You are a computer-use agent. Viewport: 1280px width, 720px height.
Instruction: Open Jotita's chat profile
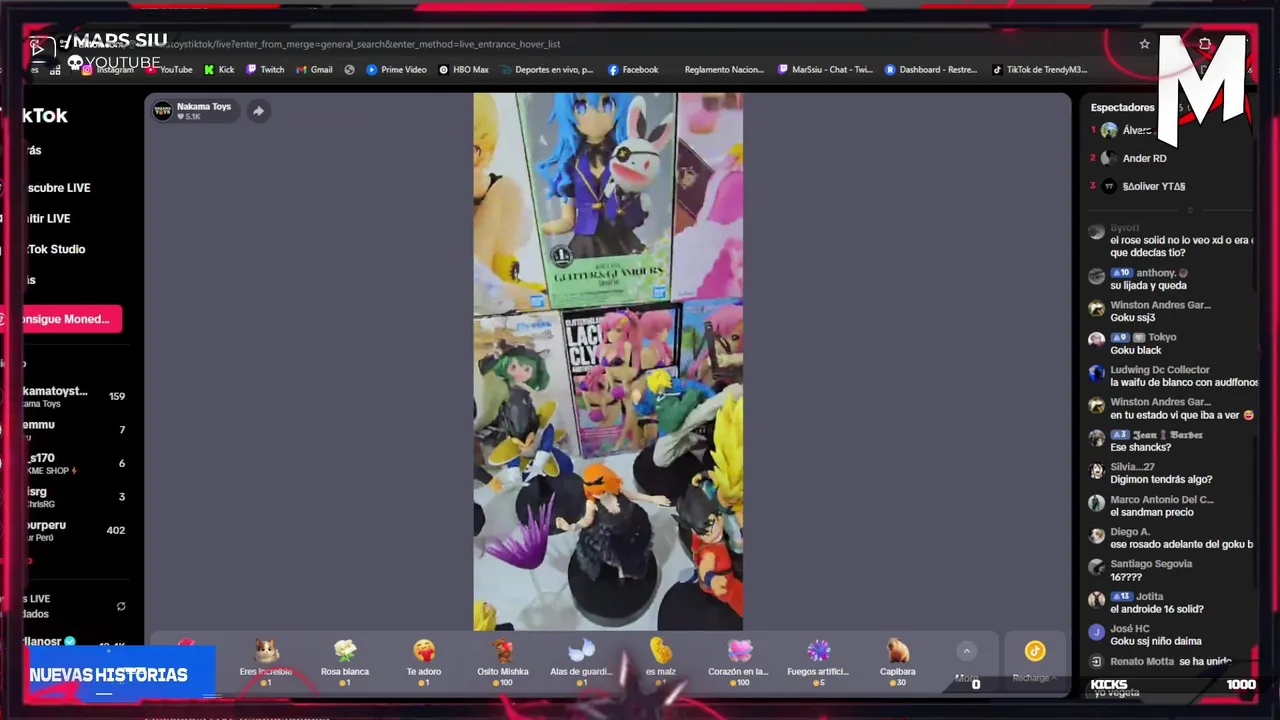click(x=1149, y=597)
